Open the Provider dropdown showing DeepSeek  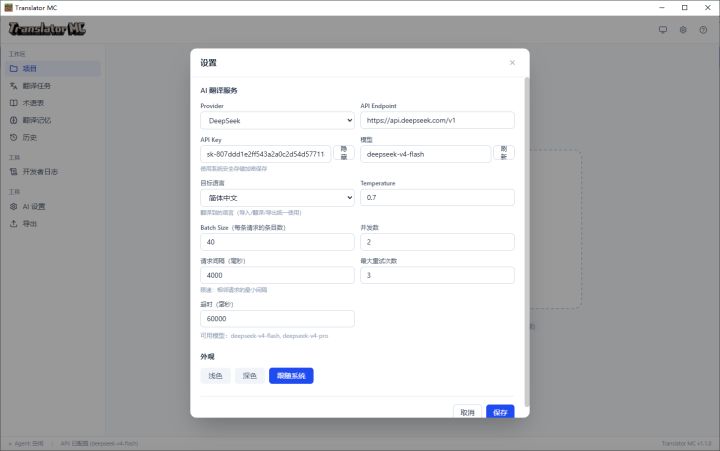(x=277, y=121)
